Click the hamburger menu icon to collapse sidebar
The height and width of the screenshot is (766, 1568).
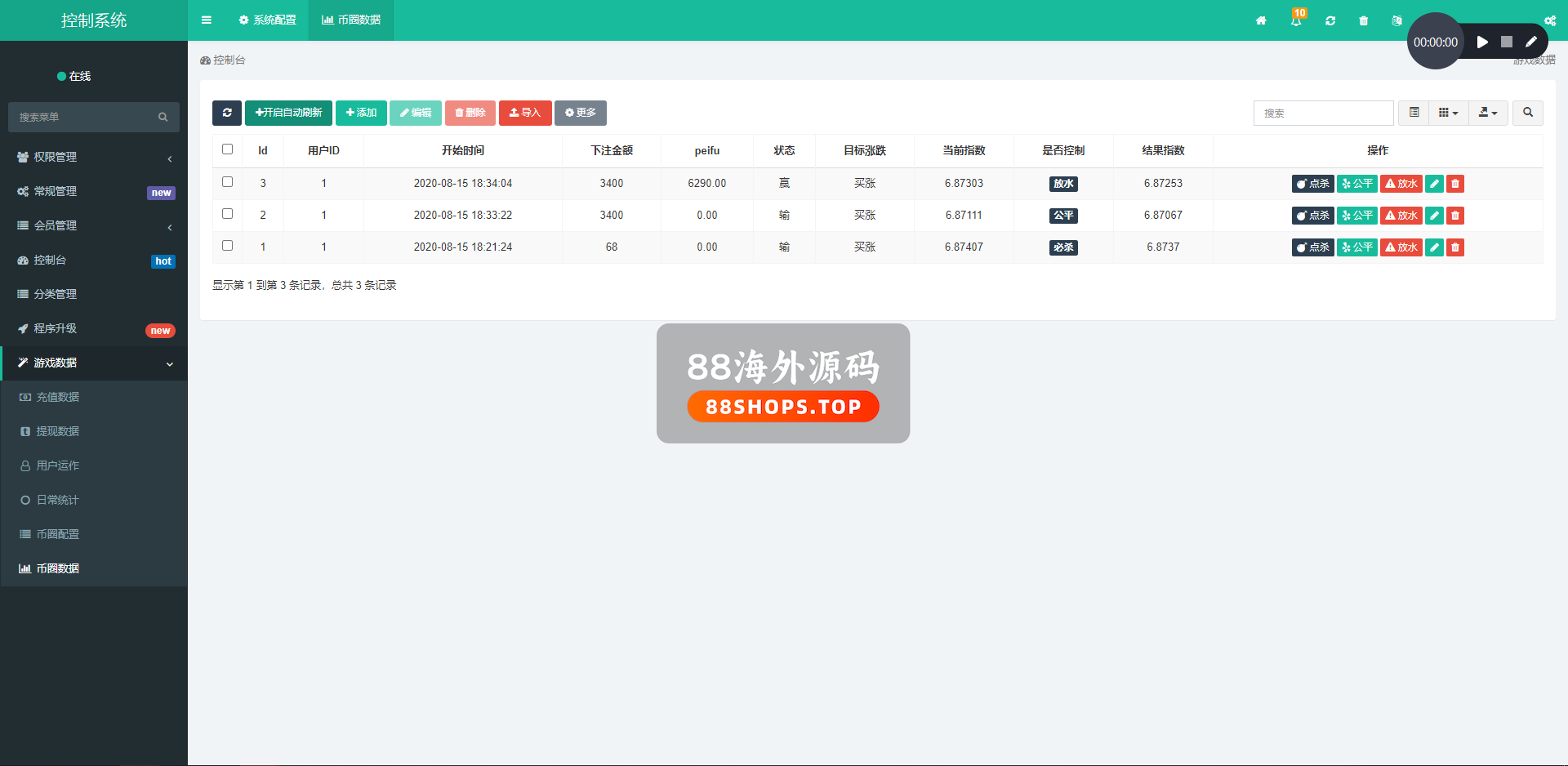(x=207, y=20)
